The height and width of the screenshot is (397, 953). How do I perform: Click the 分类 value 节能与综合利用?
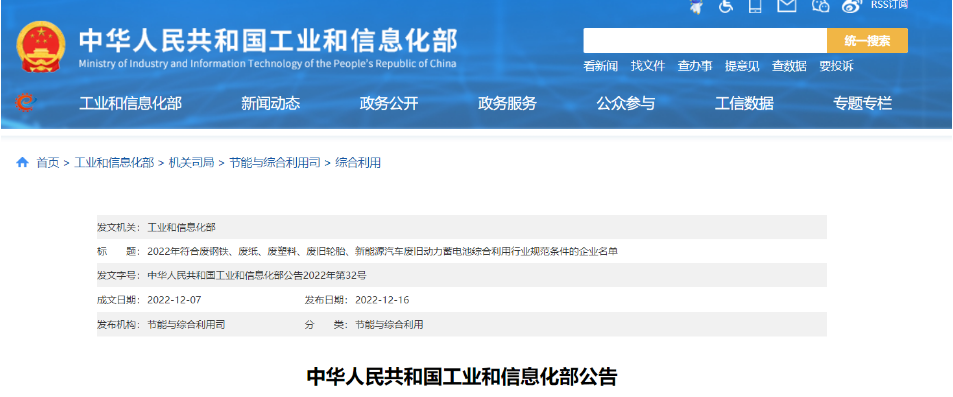click(389, 325)
